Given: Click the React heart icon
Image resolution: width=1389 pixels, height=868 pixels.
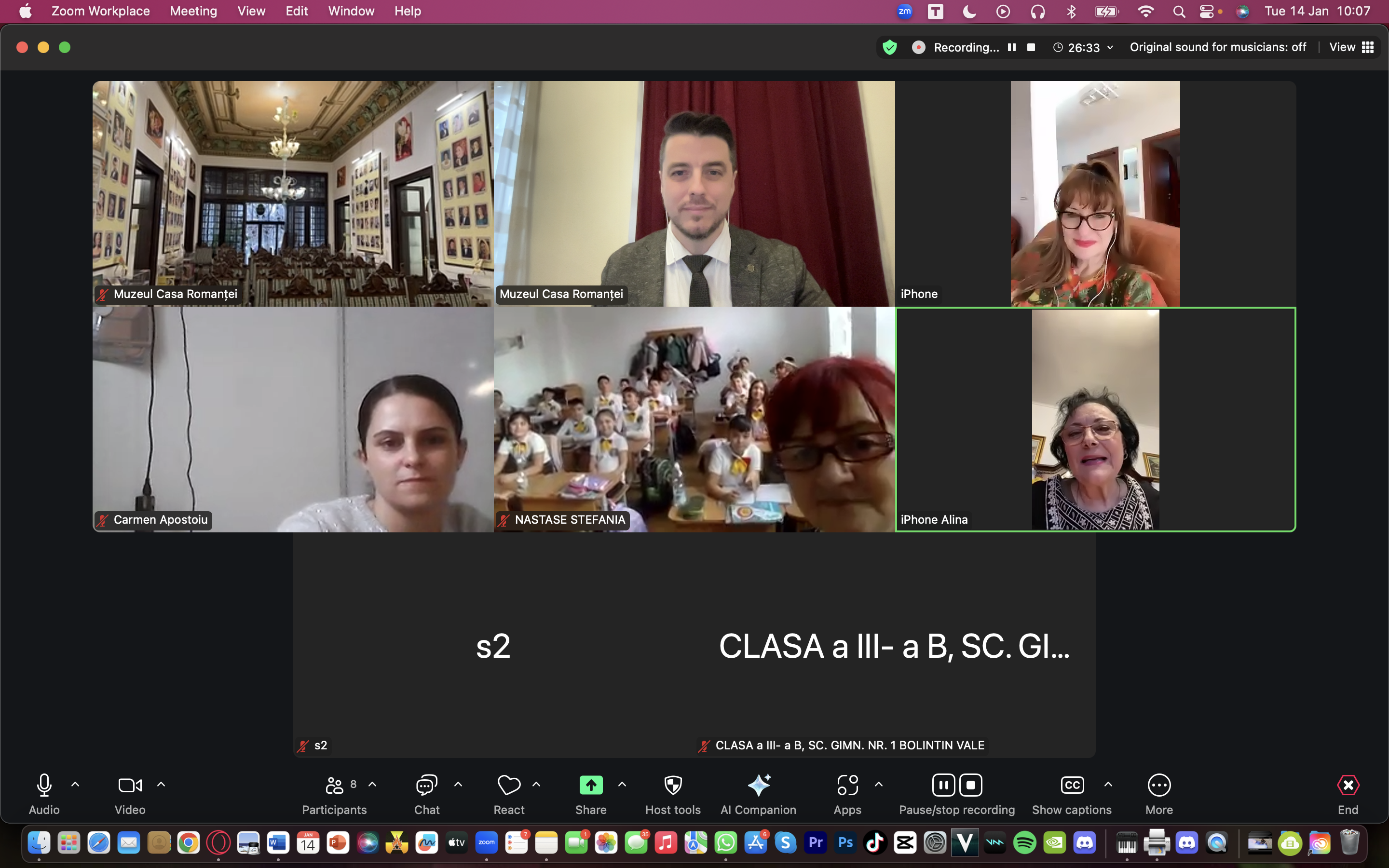Looking at the screenshot, I should [508, 786].
